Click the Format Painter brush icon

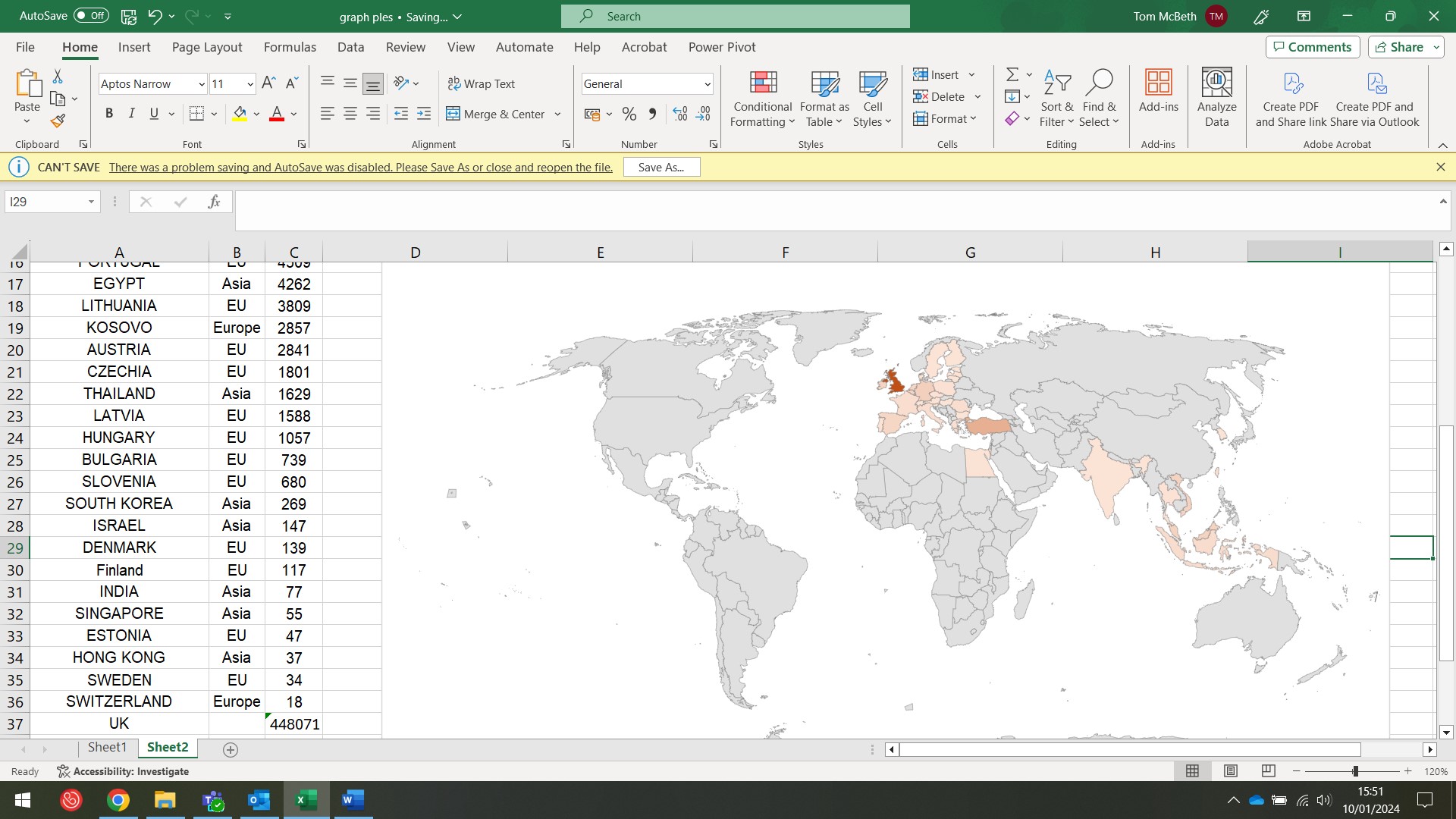(58, 121)
